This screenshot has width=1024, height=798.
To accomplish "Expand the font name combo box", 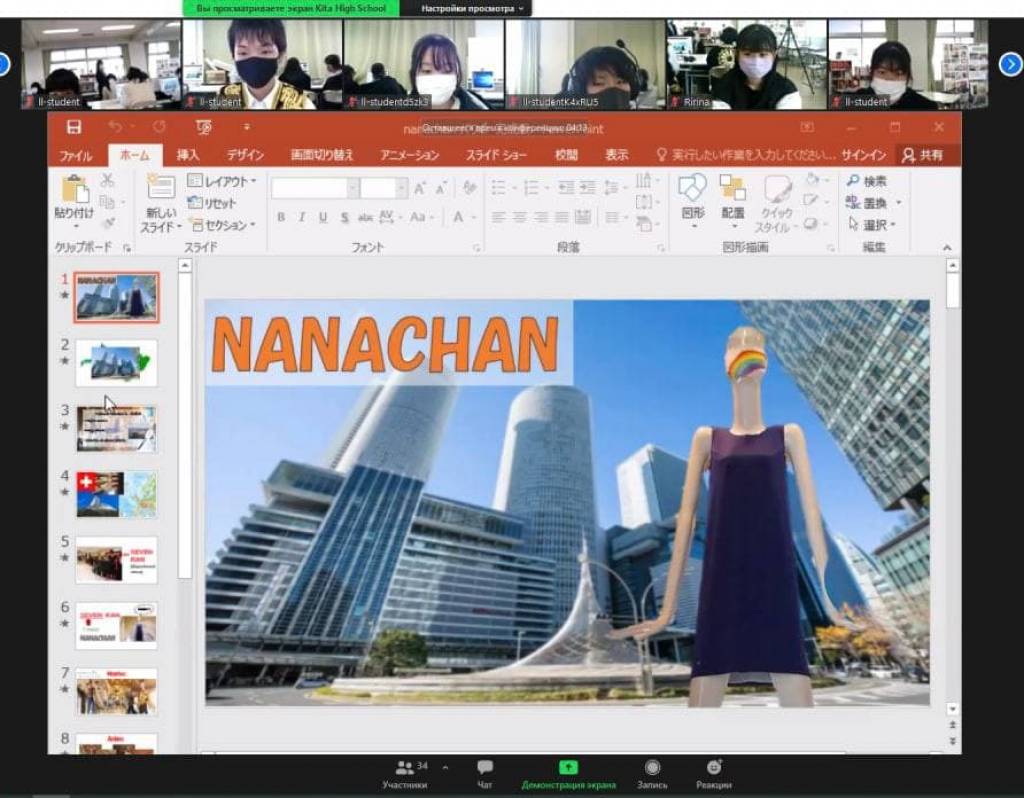I will pos(353,188).
